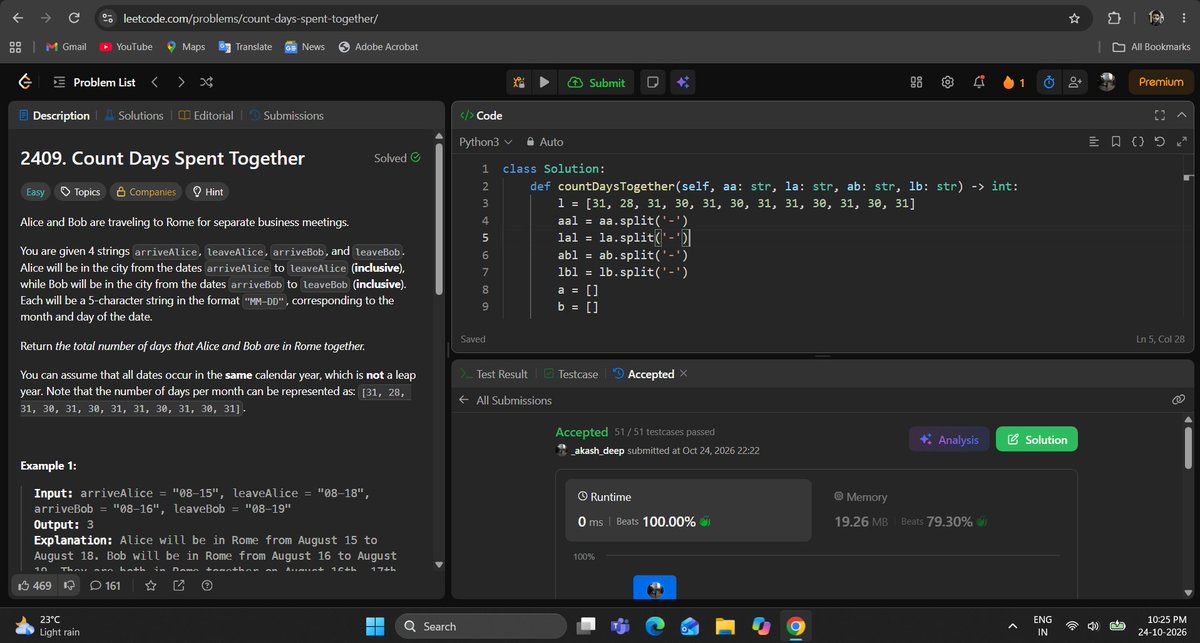Viewport: 1200px width, 643px height.
Task: Open the Testcase tab
Action: pos(570,374)
